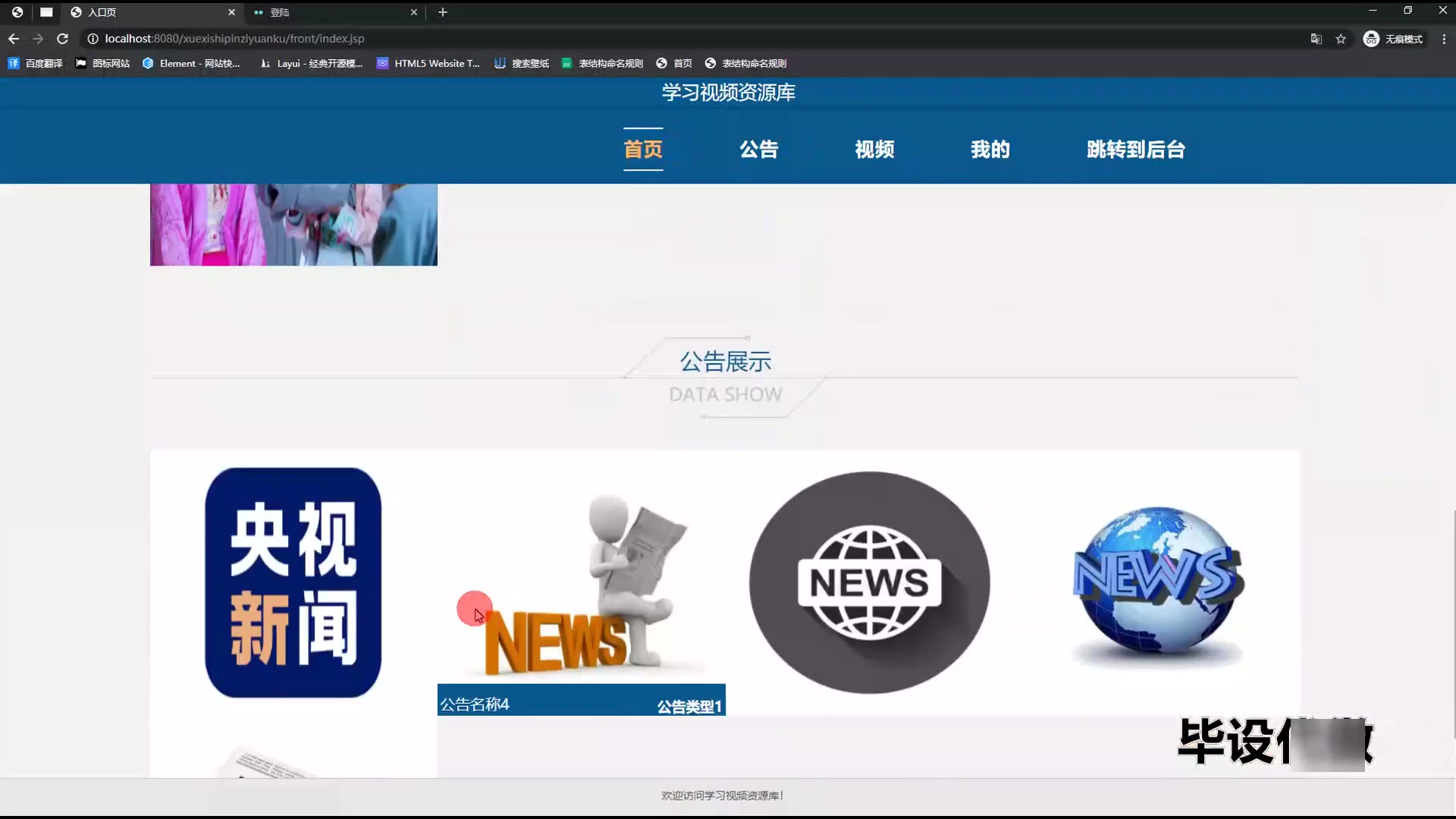The height and width of the screenshot is (819, 1456).
Task: Click 跳转到后台 in the navigation
Action: 1135,149
